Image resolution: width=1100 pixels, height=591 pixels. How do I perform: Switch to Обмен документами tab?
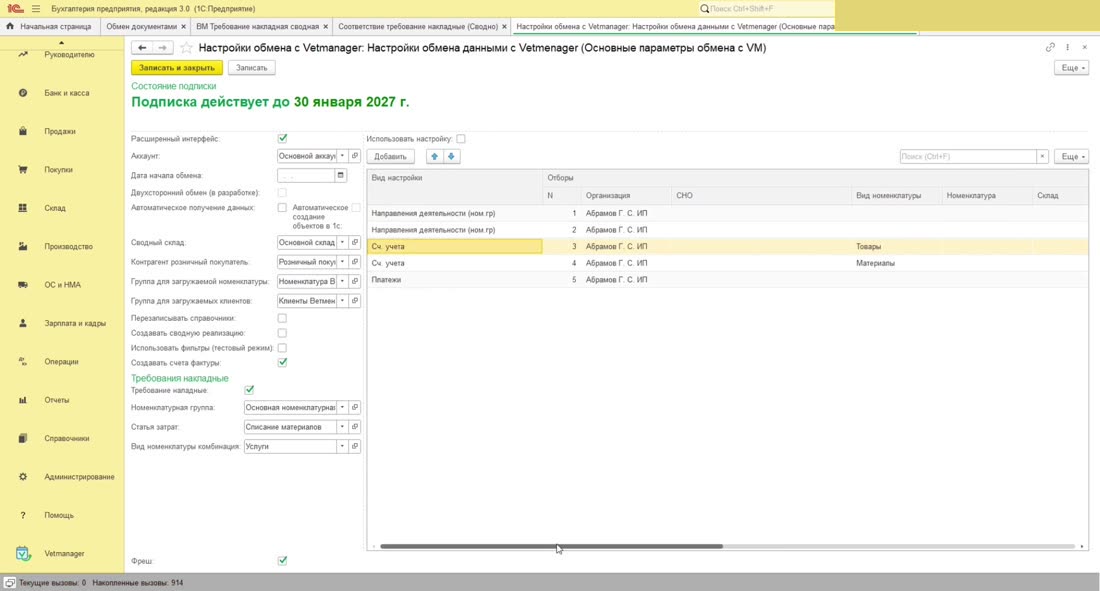click(142, 26)
